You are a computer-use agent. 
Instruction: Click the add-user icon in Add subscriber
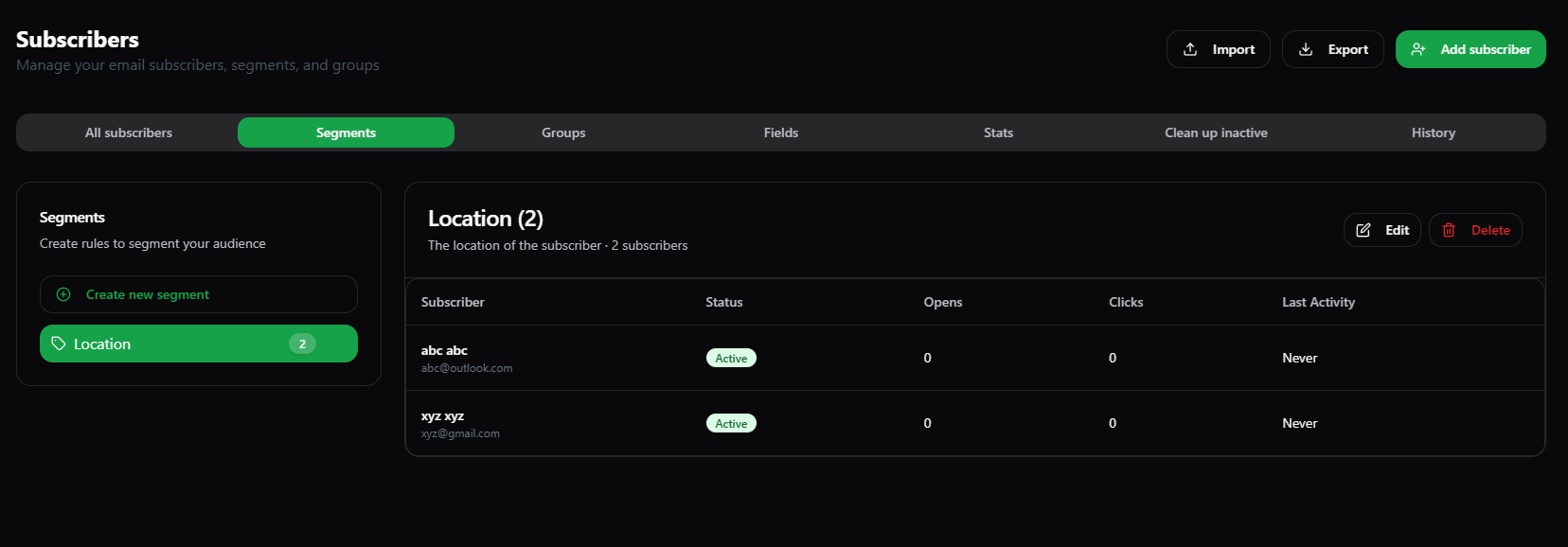tap(1418, 49)
